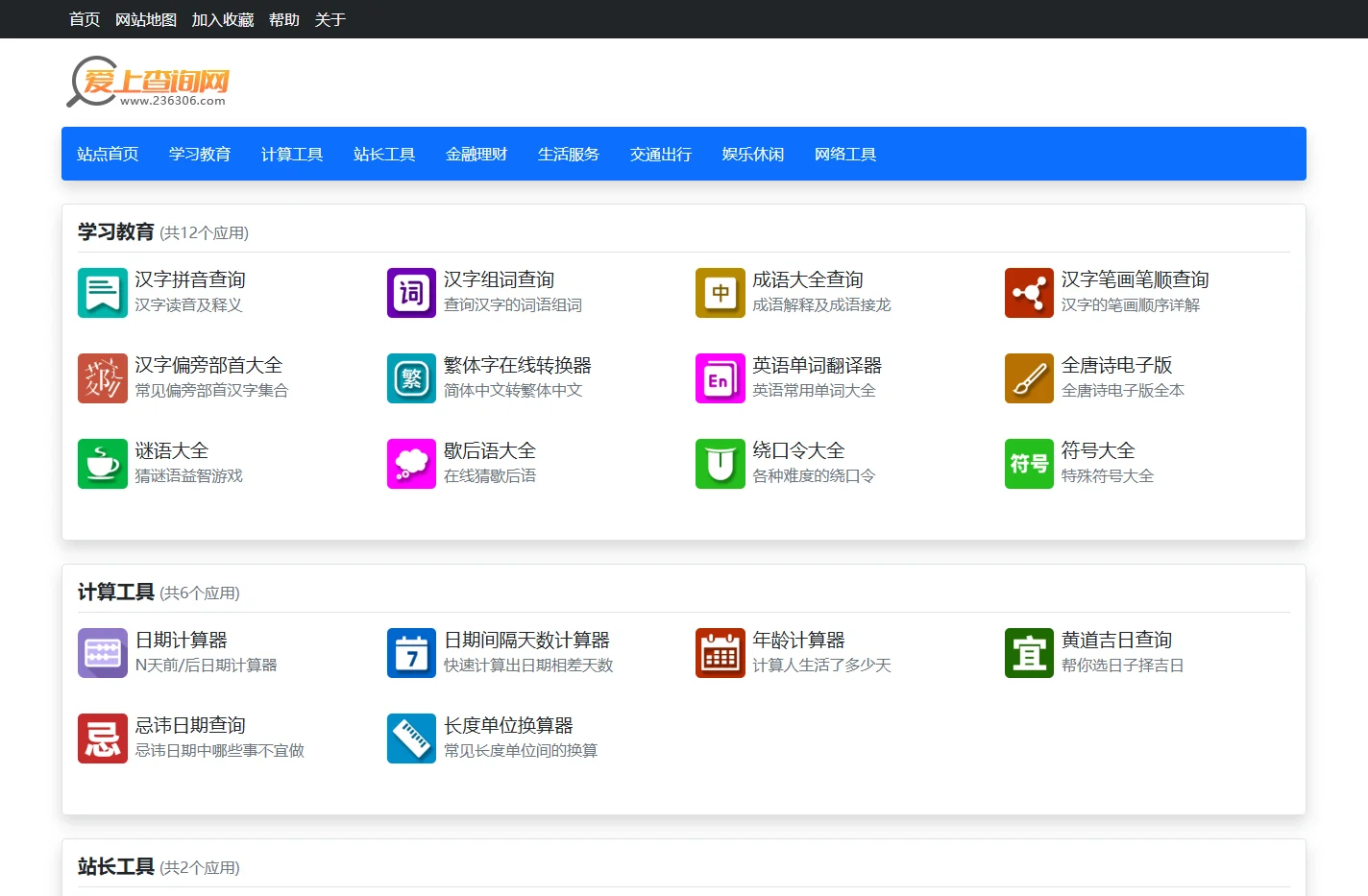Click the 汉字拼音查询 teal icon
Viewport: 1368px width, 896px height.
click(103, 293)
